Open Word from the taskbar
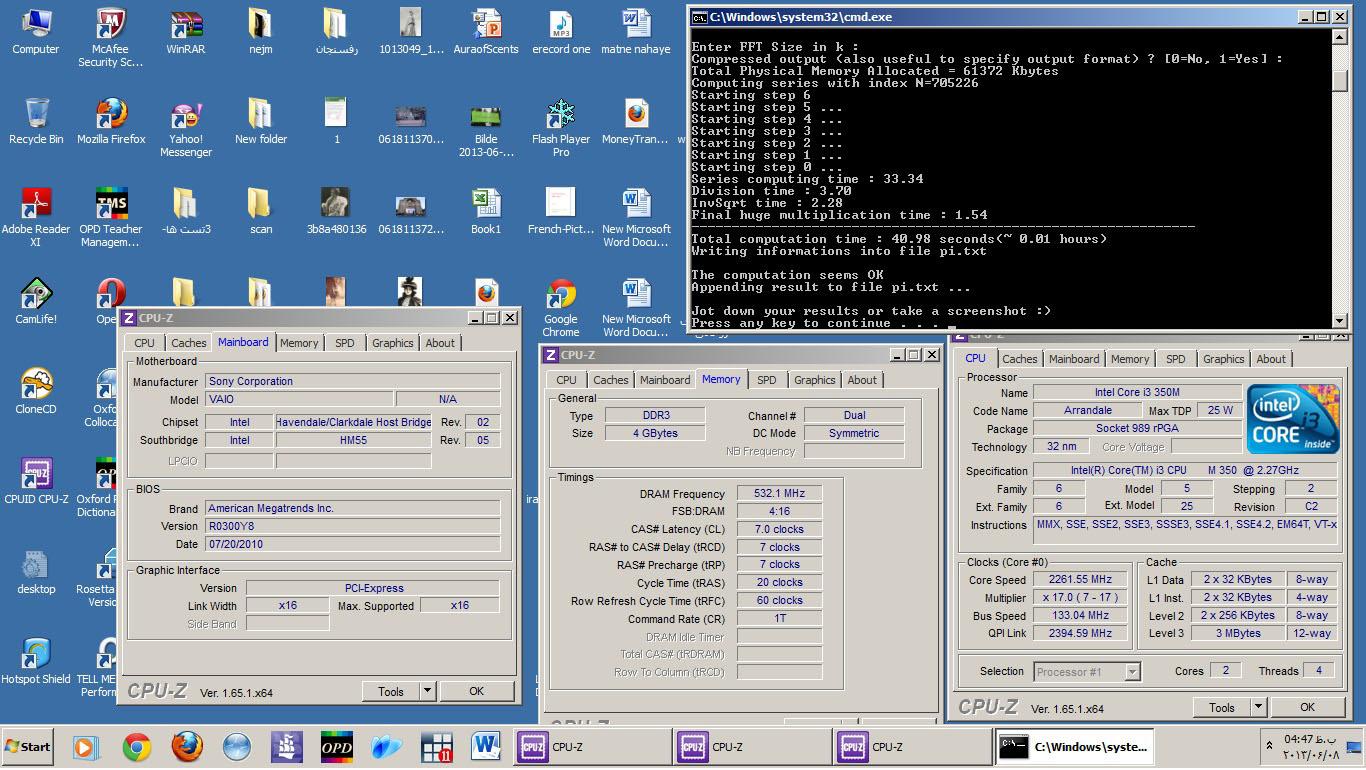Image resolution: width=1366 pixels, height=770 pixels. [x=486, y=747]
